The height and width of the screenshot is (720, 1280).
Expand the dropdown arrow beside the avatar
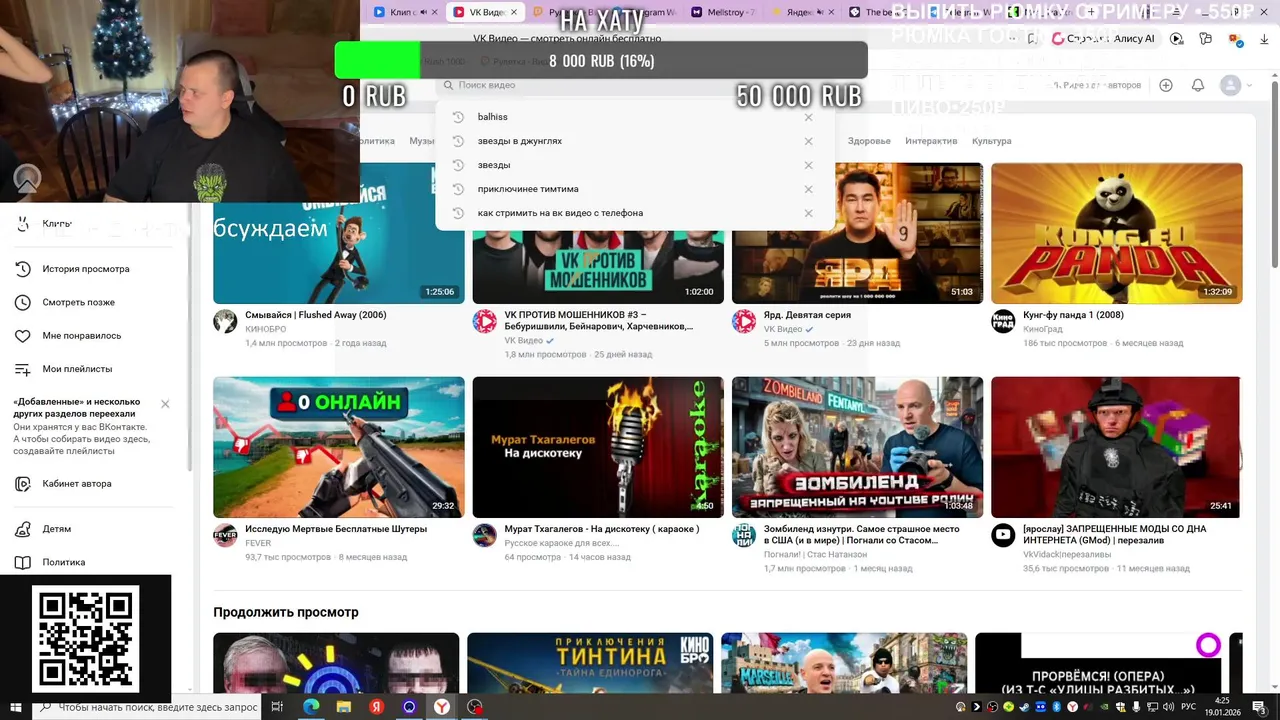(x=1249, y=86)
